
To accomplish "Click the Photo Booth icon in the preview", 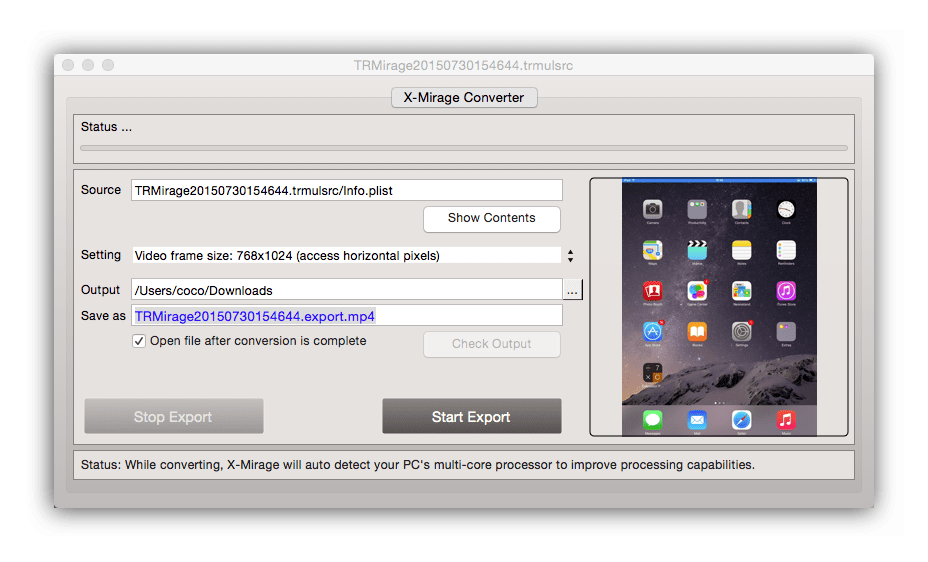I will [x=653, y=292].
